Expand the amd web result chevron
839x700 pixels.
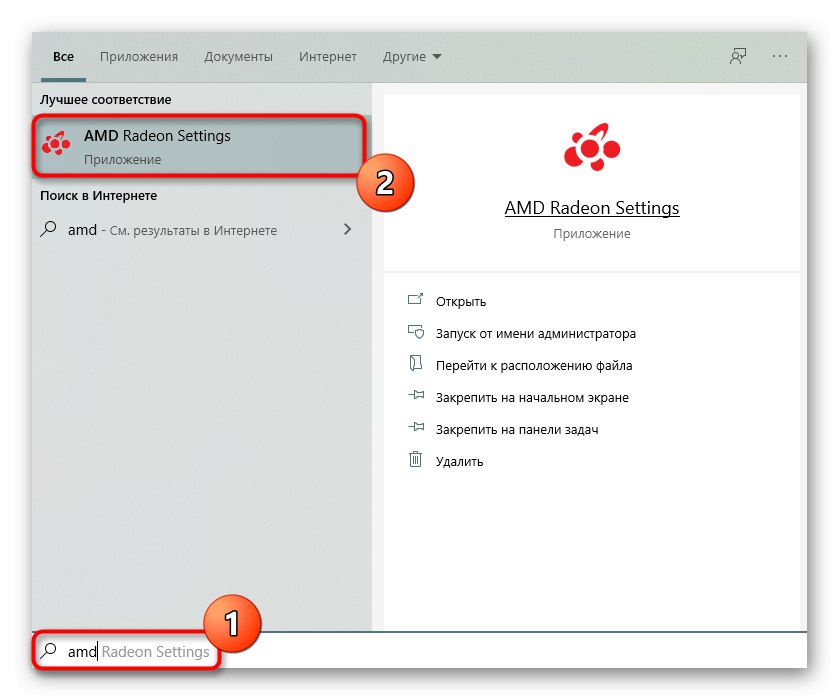click(x=347, y=230)
